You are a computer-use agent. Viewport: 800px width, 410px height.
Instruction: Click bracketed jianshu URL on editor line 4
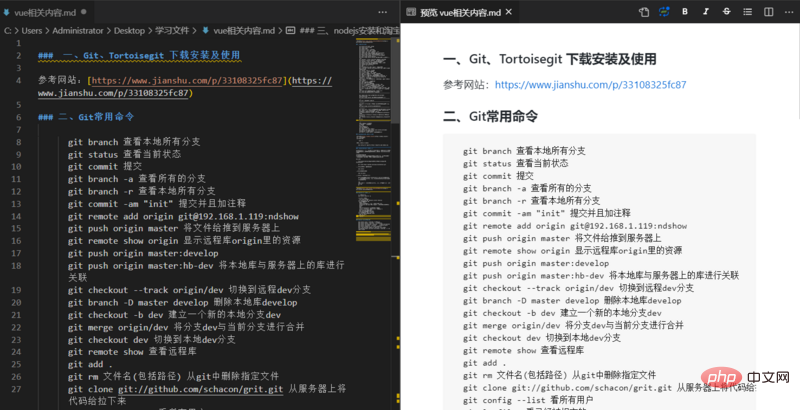pos(186,81)
